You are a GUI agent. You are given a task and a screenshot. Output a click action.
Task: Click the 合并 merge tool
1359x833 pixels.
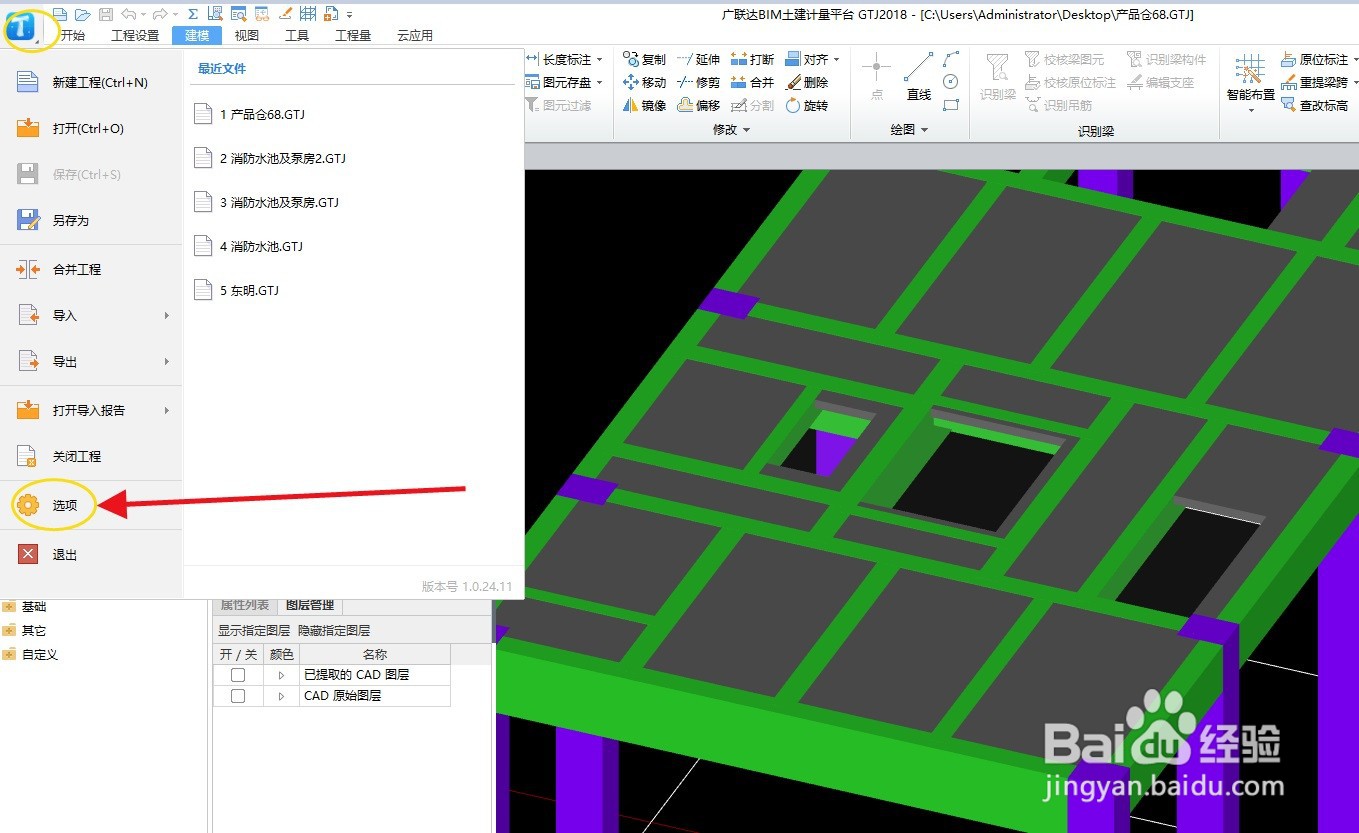tap(752, 82)
